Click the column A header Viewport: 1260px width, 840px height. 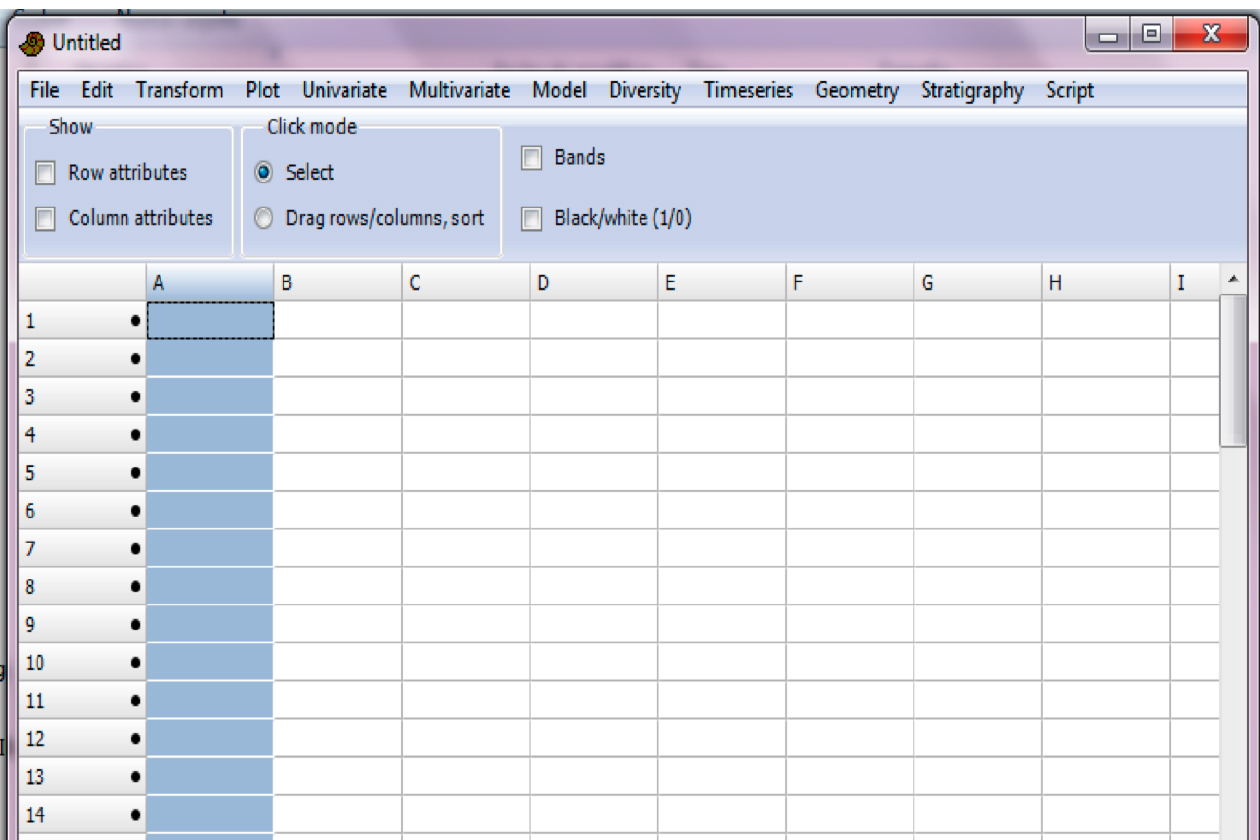pyautogui.click(x=210, y=283)
